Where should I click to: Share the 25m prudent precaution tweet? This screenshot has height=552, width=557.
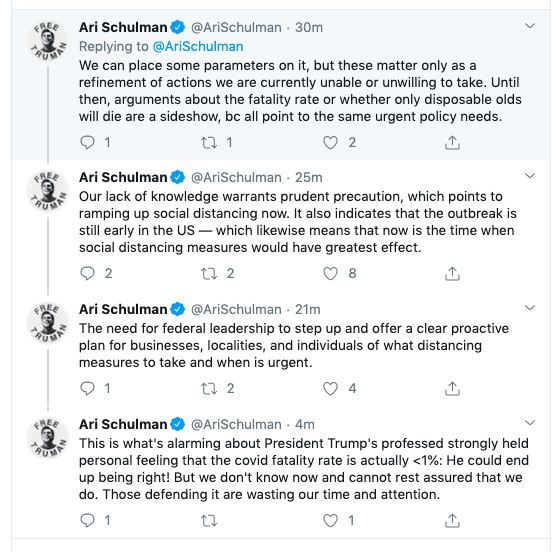point(452,273)
